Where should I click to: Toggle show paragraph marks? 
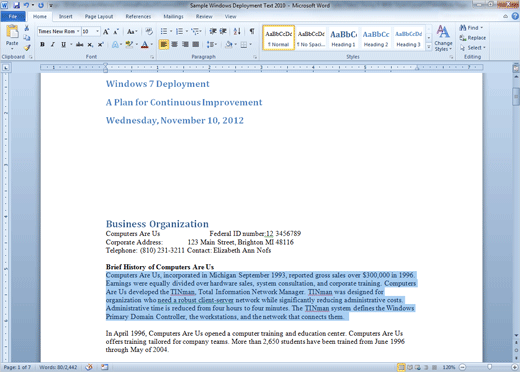click(x=252, y=31)
